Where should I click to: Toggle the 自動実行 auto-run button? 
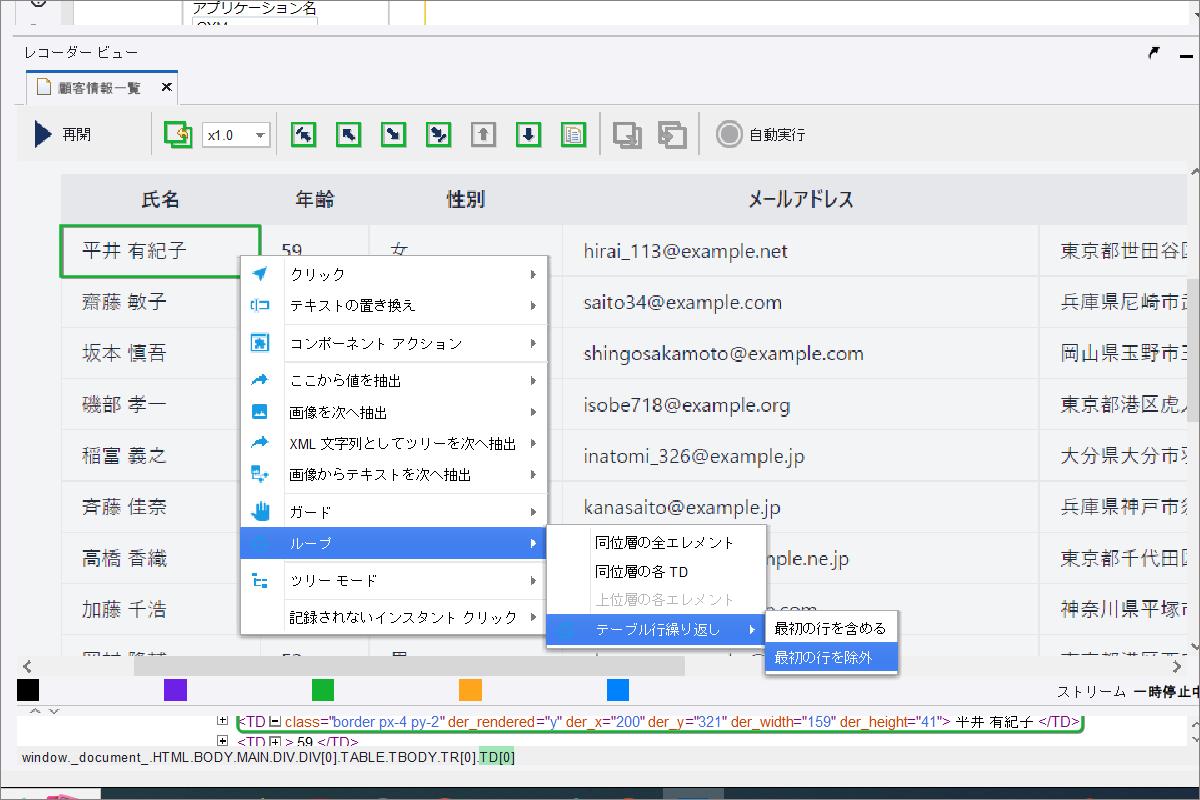(x=761, y=134)
